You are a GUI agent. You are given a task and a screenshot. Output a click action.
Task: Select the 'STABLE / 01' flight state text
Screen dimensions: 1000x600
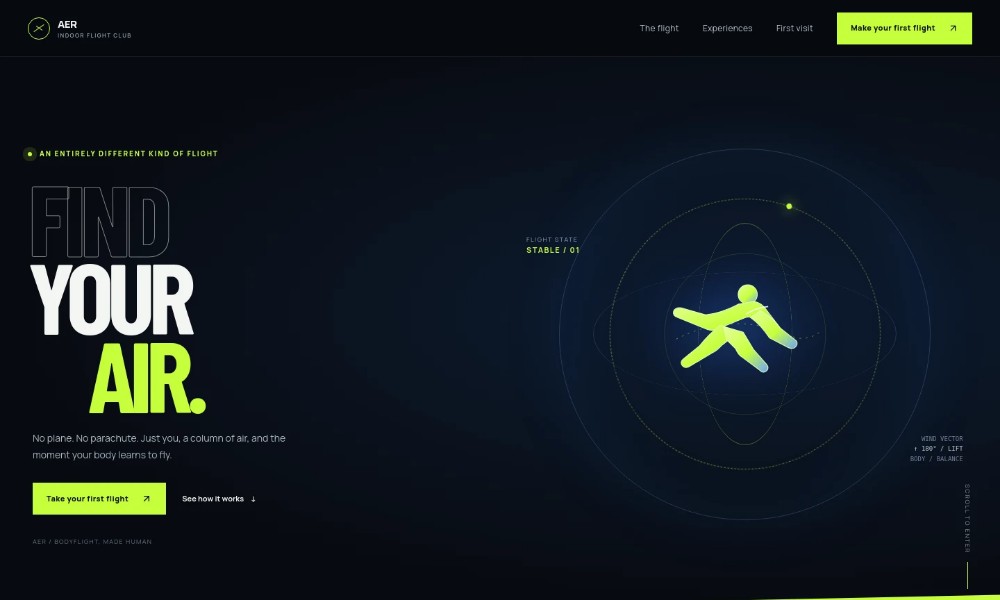[552, 250]
